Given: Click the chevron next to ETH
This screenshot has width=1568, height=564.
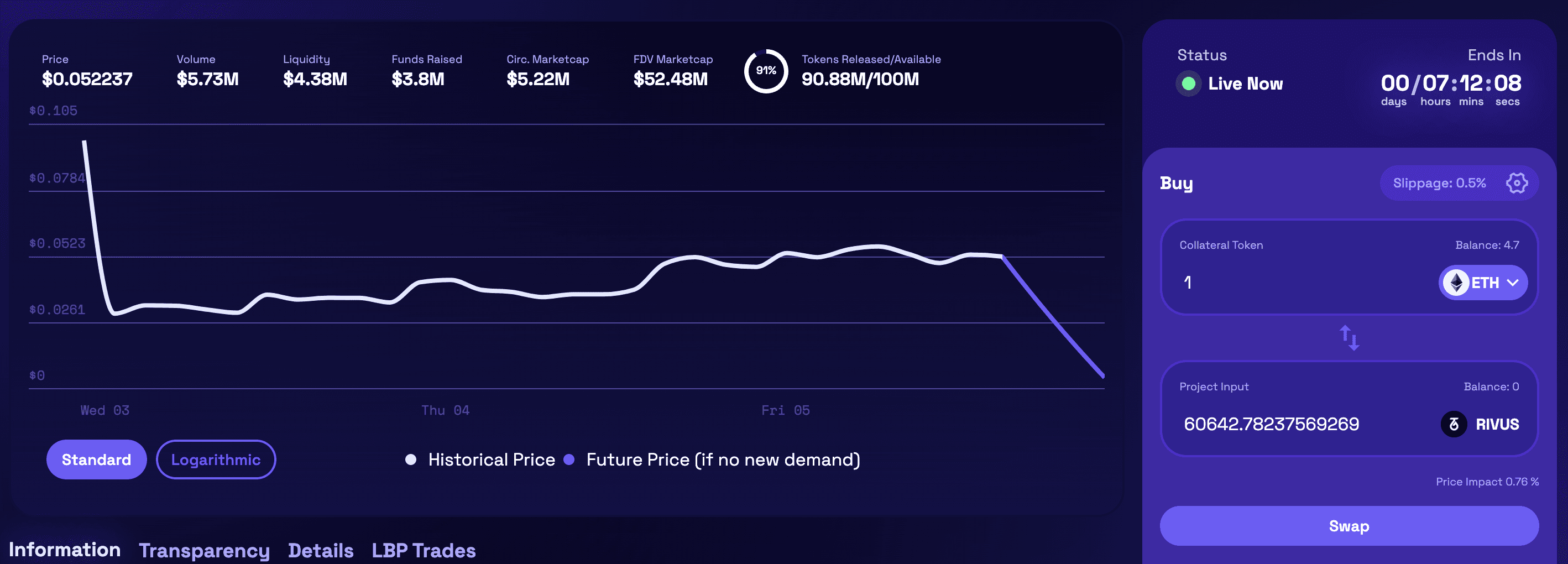Looking at the screenshot, I should 1513,283.
